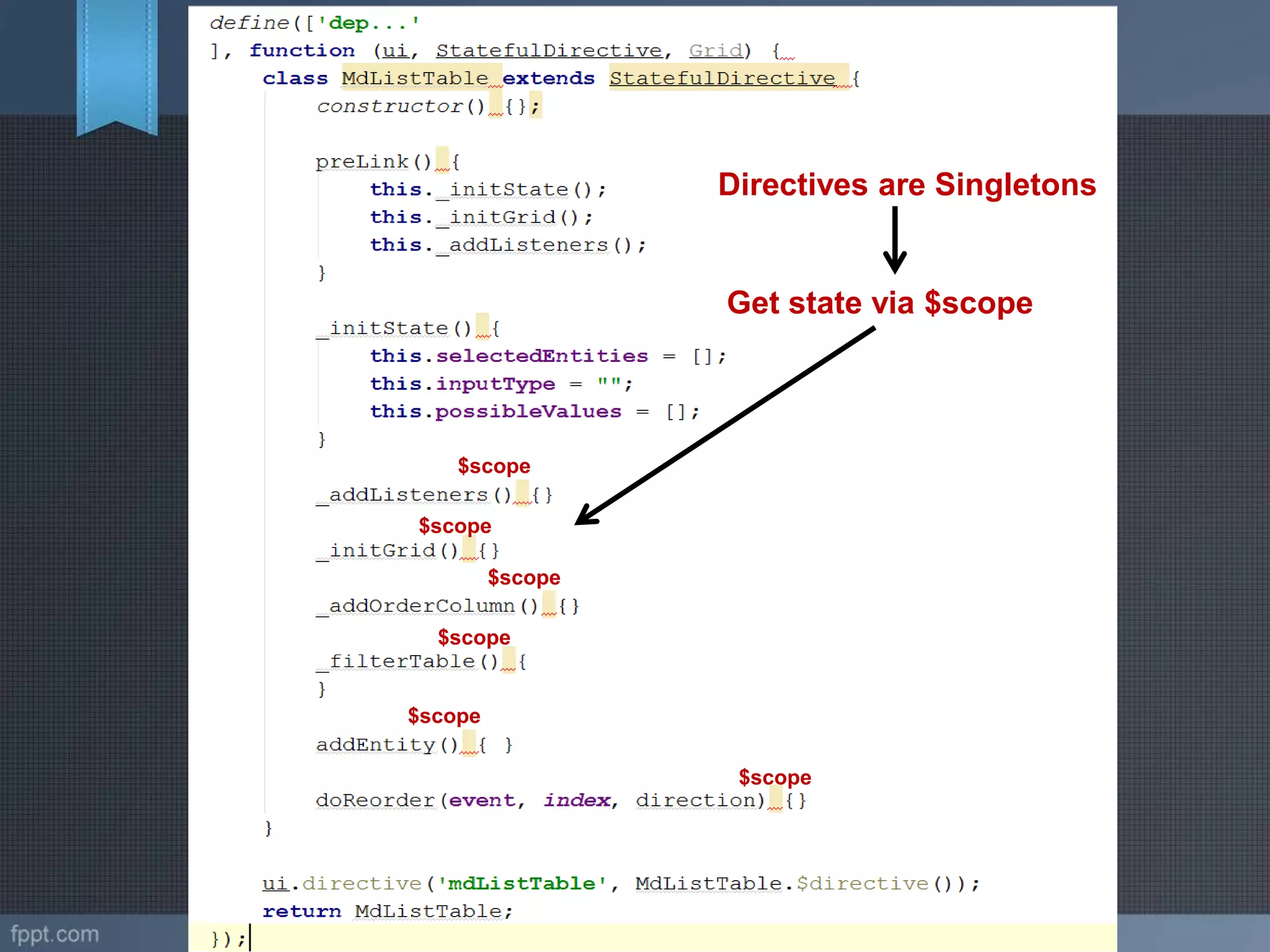Click the 'return MdListTable;' statement

388,912
